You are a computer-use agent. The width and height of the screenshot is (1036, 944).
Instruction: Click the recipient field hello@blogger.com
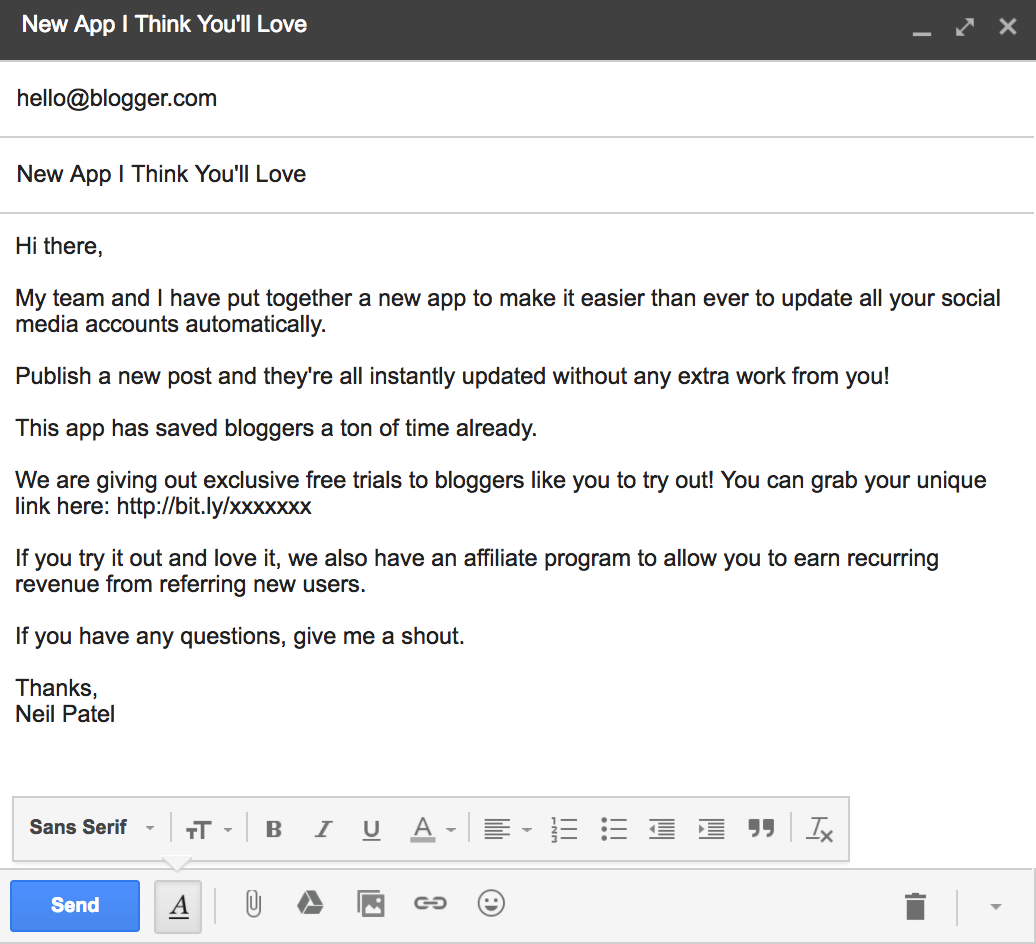pos(517,98)
